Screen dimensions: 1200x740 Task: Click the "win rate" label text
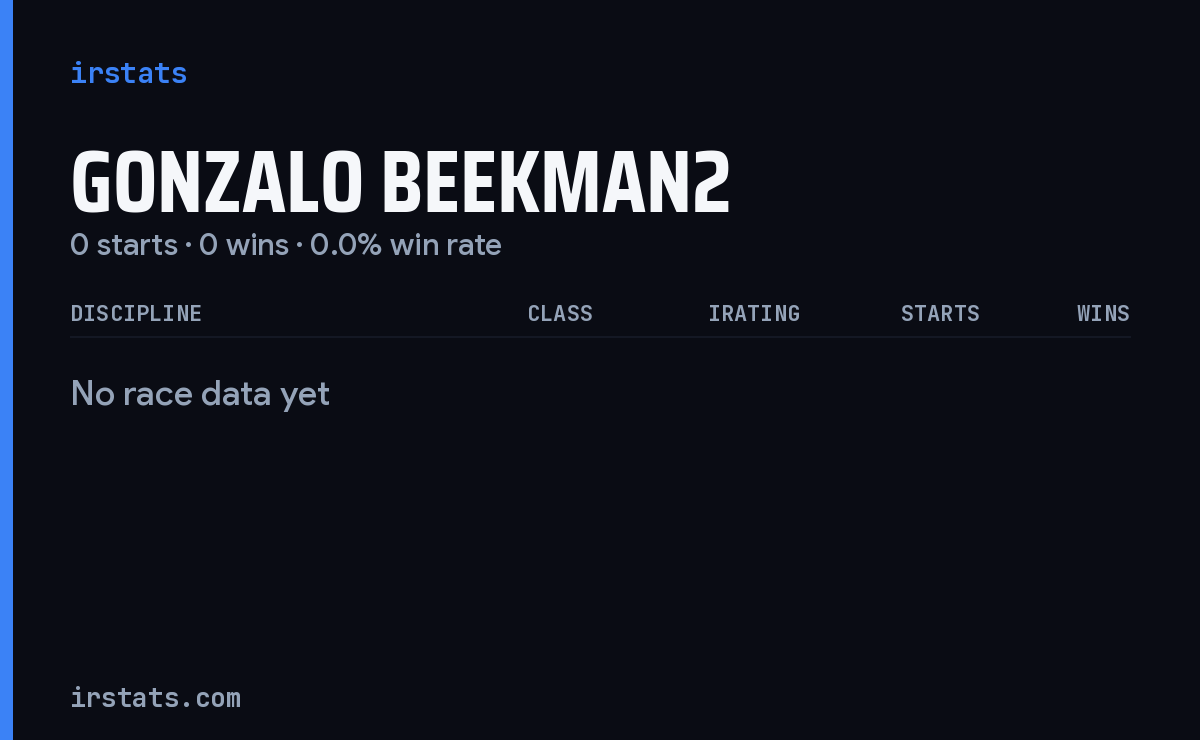click(x=446, y=245)
